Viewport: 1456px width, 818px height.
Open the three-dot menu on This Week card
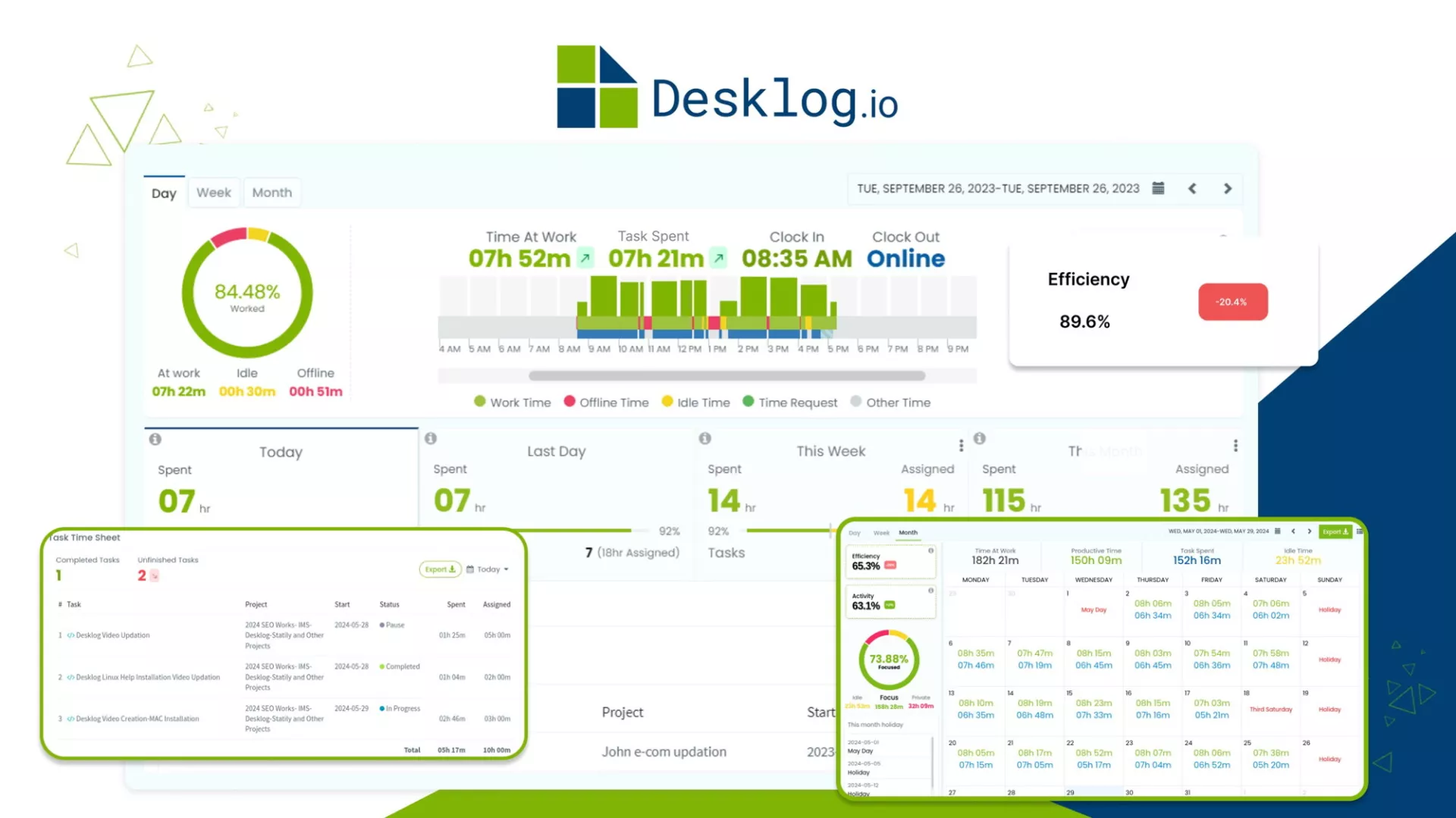[961, 446]
